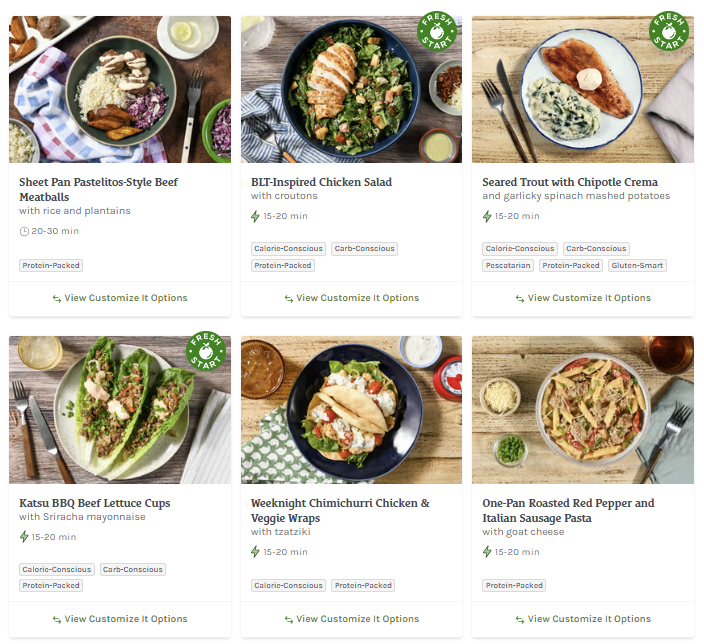Select the Pescatarian tag on Seared Trout

[x=508, y=266]
